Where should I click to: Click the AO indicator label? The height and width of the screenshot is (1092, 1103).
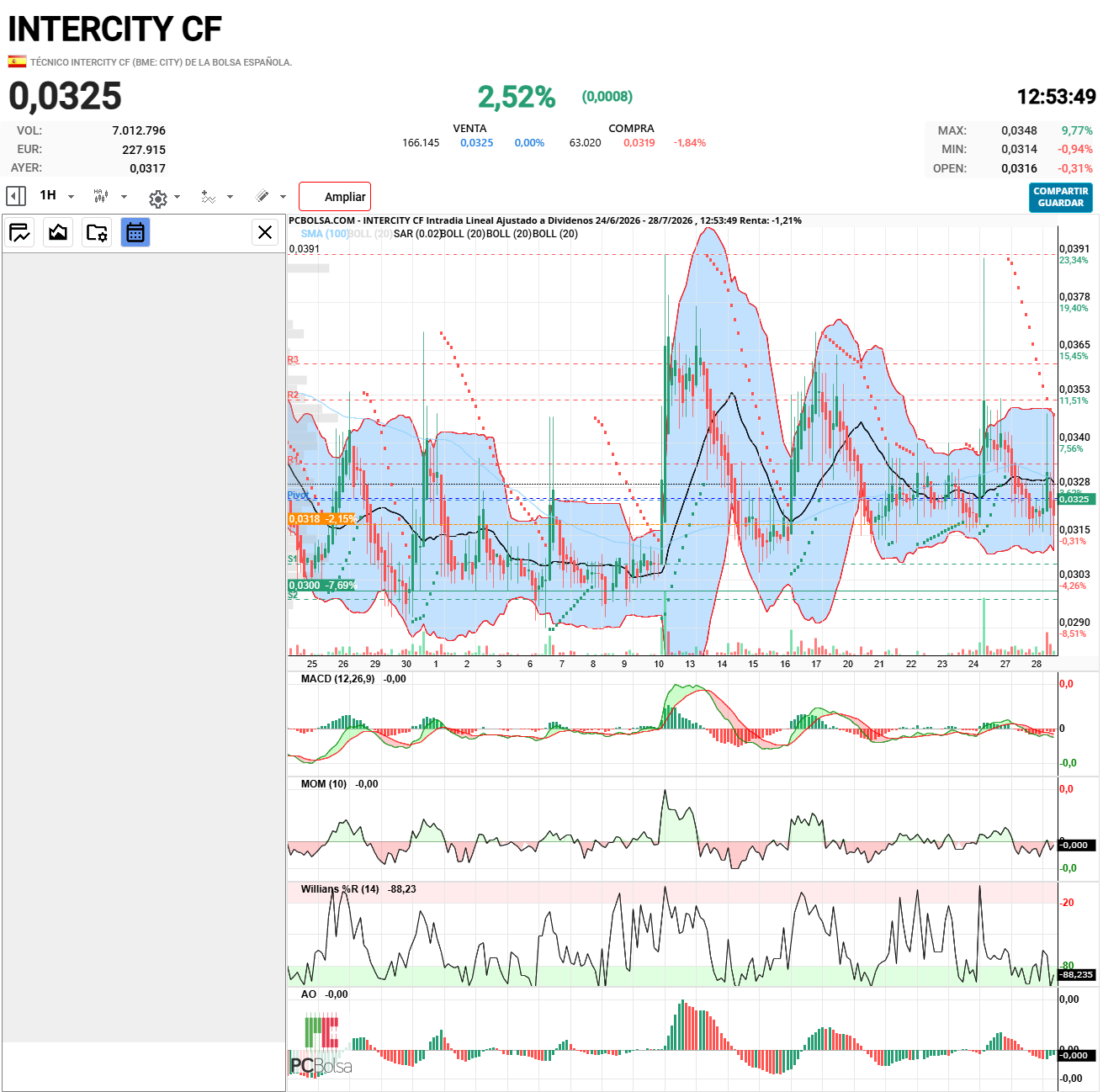coord(309,994)
